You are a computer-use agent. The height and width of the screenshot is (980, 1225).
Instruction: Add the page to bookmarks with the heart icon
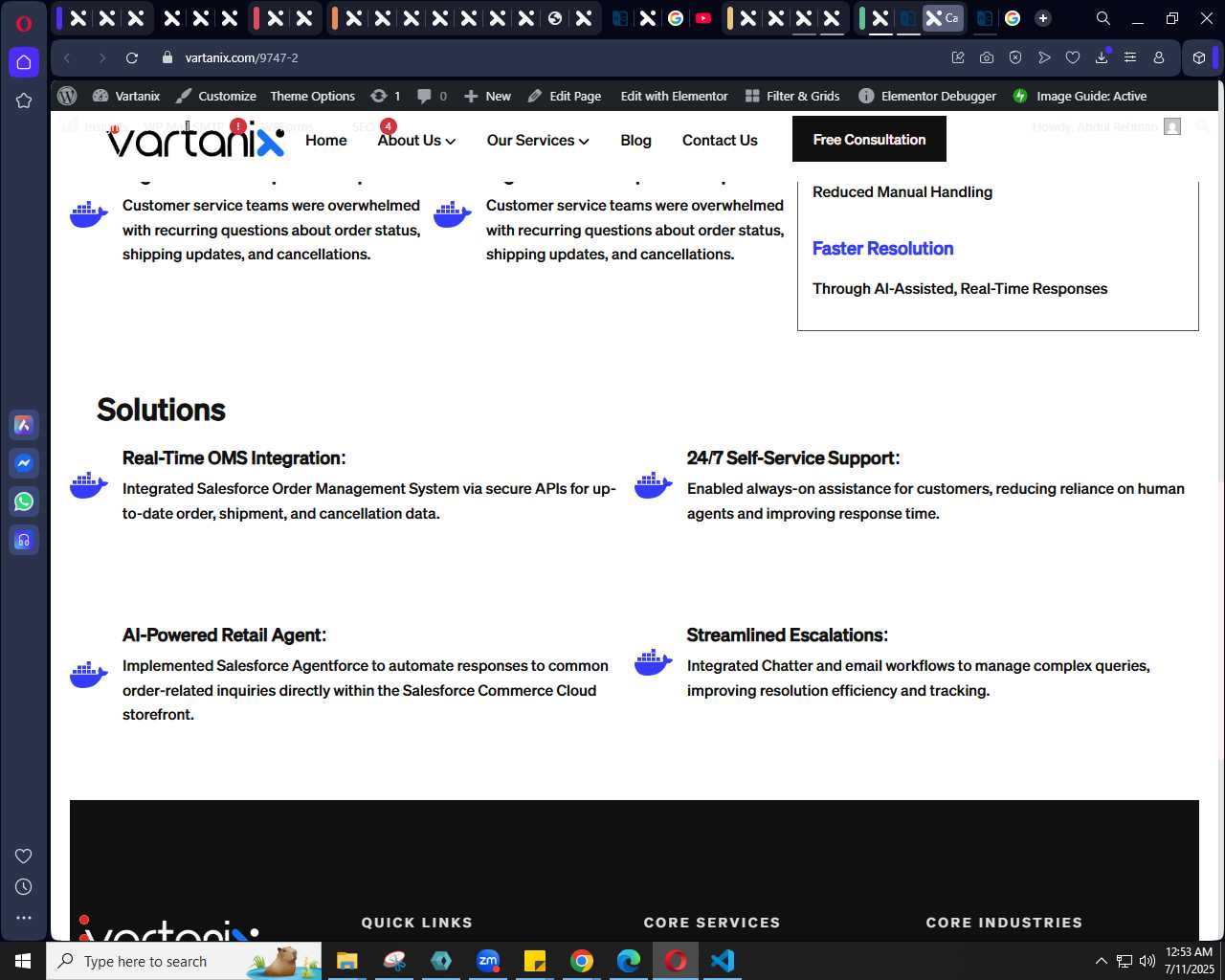coord(1073,57)
